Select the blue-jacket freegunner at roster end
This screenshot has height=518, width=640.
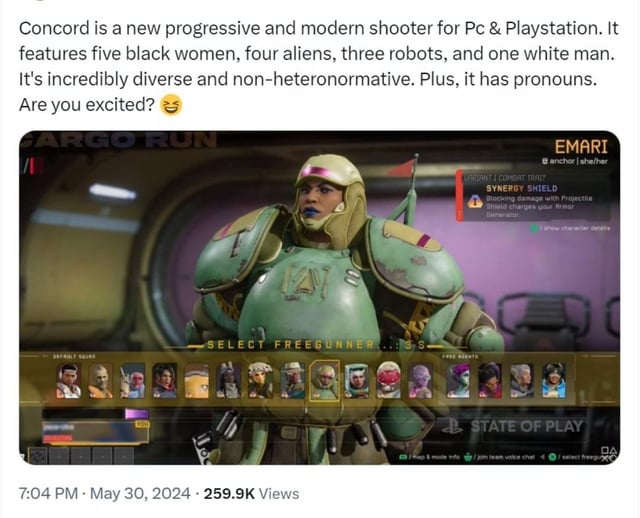(x=554, y=380)
